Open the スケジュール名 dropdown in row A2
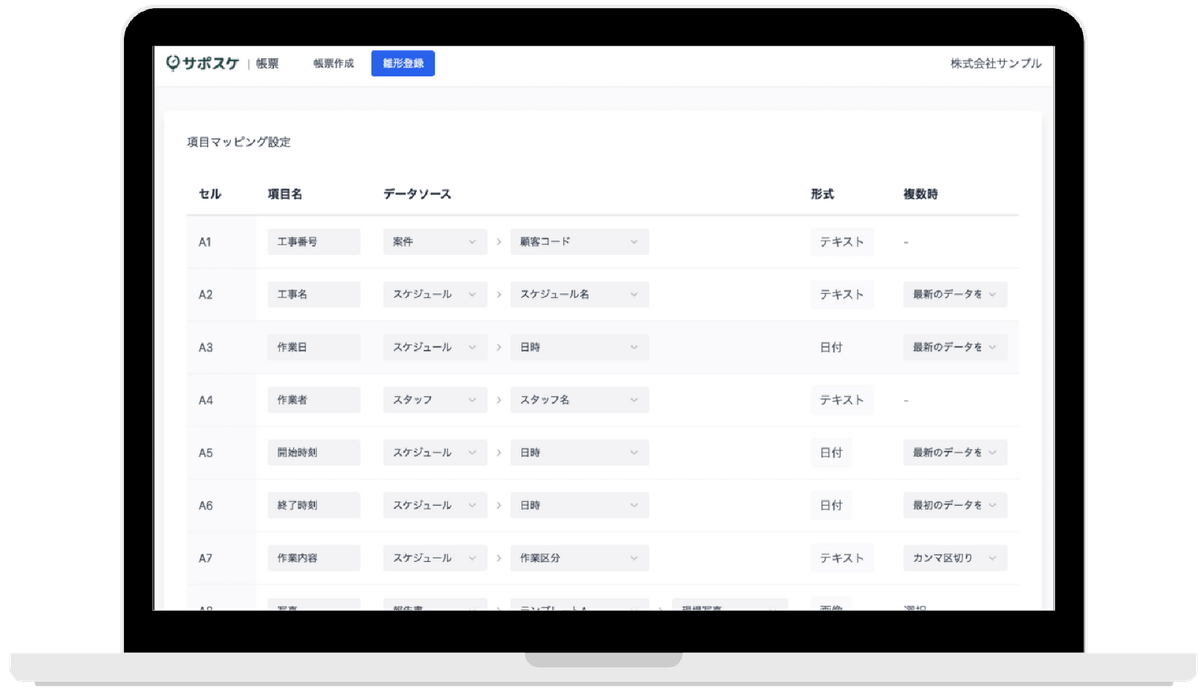Screen dimensions: 1200x694 (578, 295)
